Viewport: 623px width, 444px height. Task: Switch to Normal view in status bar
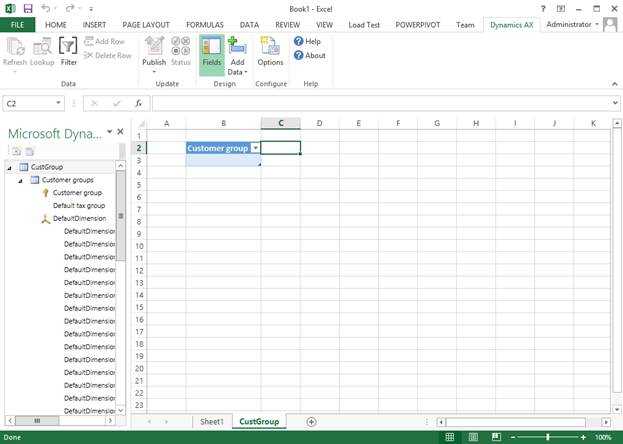point(450,437)
